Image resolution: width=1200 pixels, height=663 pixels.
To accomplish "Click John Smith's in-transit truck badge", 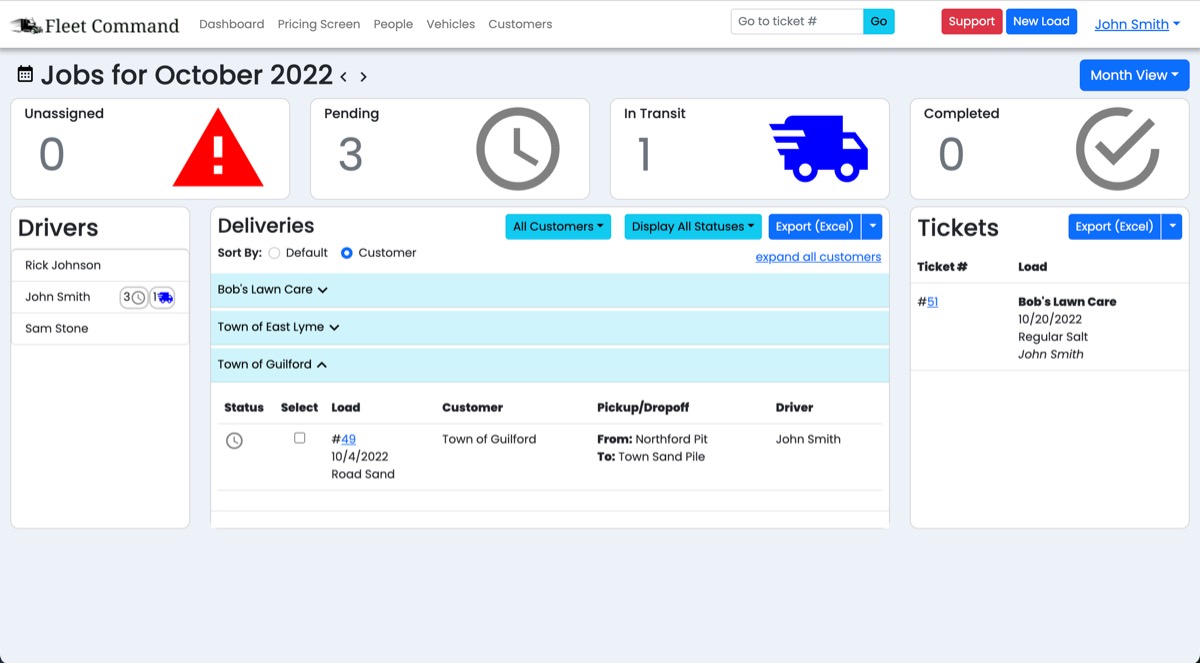I will coord(162,297).
